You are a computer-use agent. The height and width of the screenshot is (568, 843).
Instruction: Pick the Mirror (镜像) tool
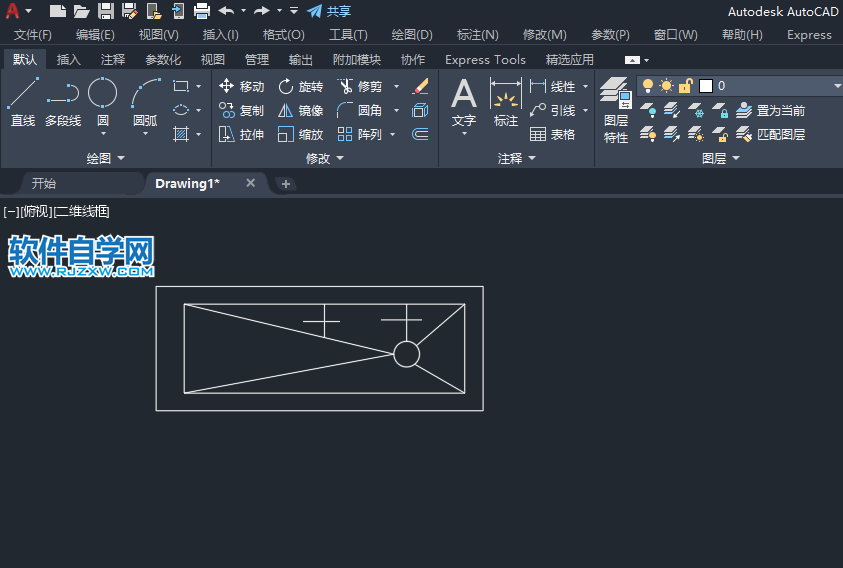coord(300,110)
